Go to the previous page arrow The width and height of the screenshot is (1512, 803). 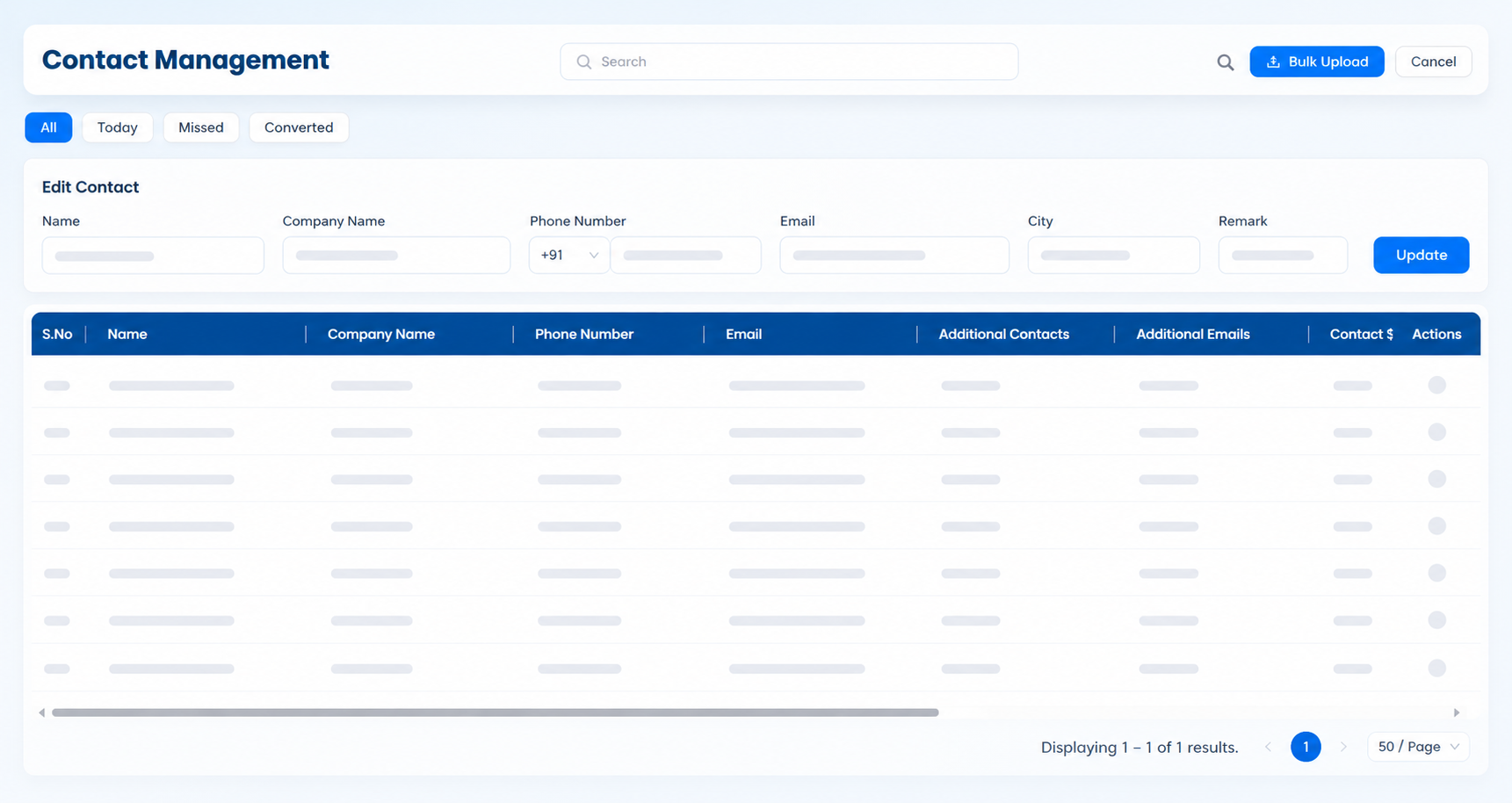pyautogui.click(x=1268, y=747)
